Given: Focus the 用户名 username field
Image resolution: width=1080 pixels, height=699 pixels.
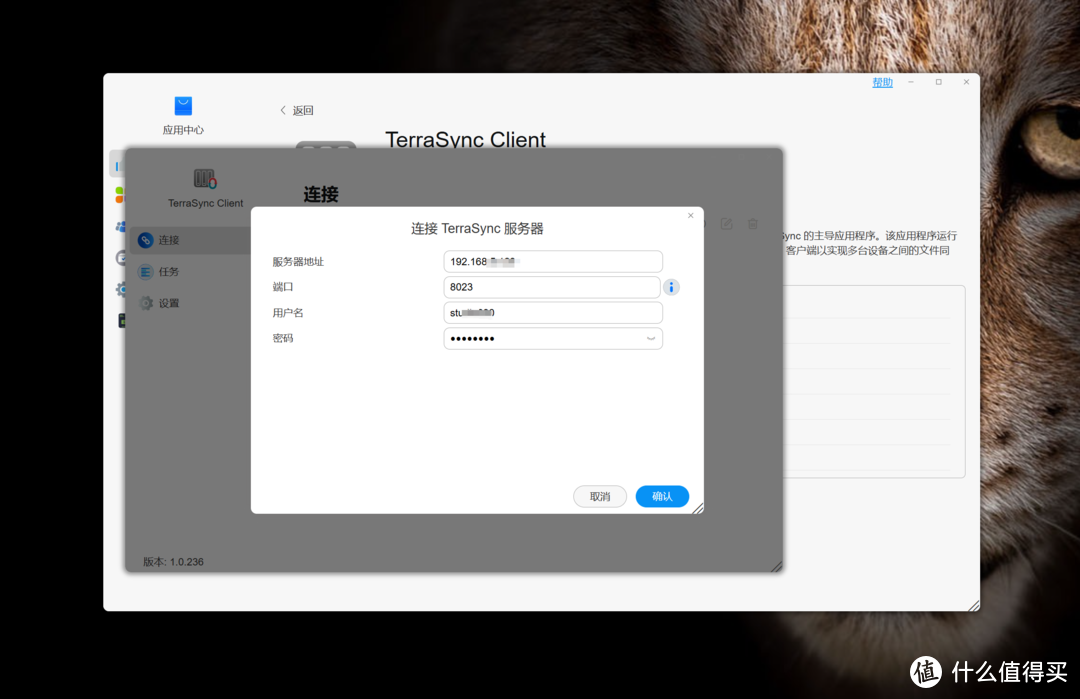Looking at the screenshot, I should pos(552,313).
